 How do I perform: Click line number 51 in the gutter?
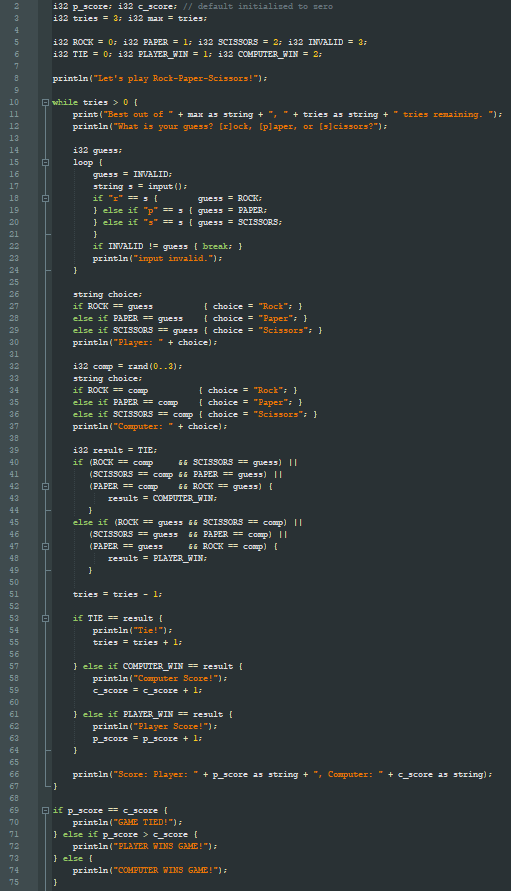click(x=14, y=594)
